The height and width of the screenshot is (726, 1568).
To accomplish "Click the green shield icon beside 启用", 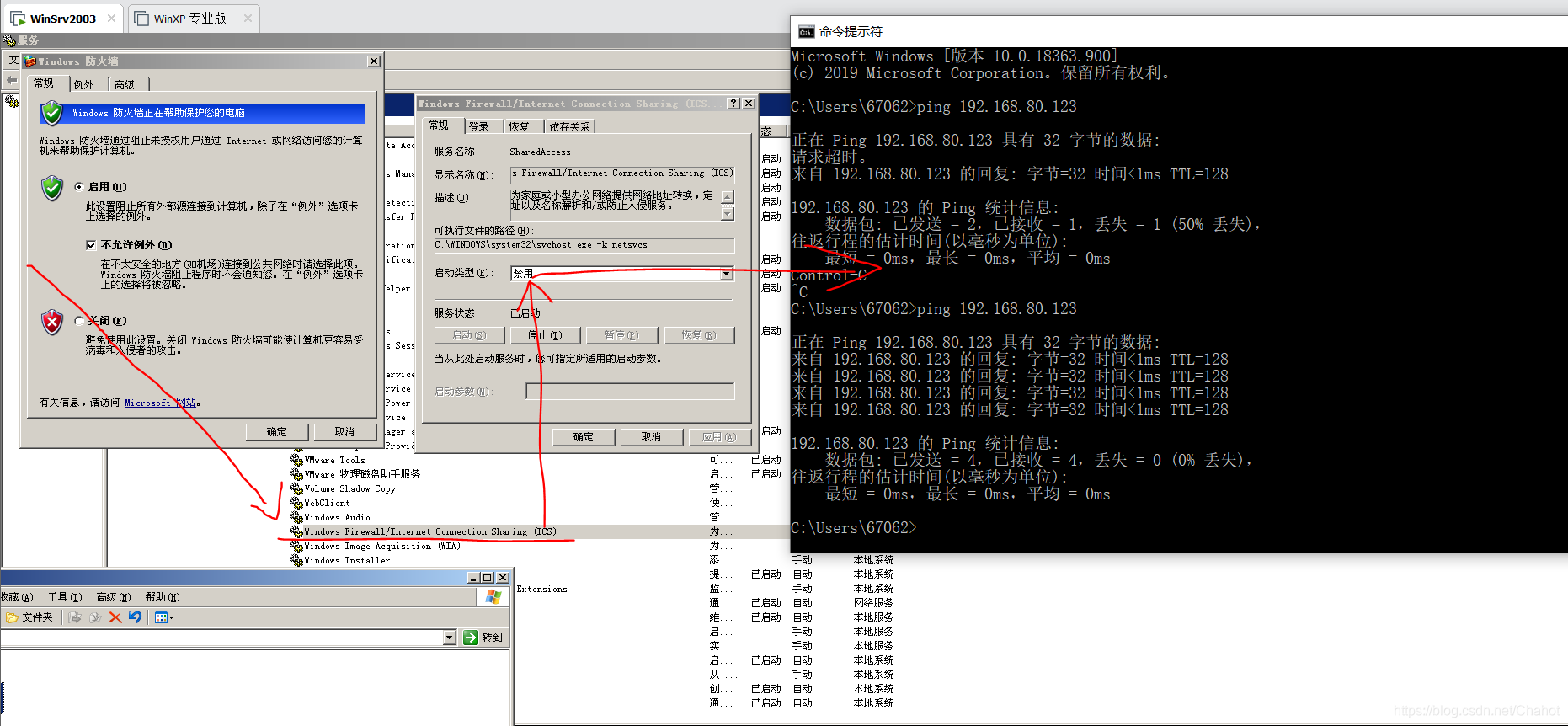I will 52,188.
